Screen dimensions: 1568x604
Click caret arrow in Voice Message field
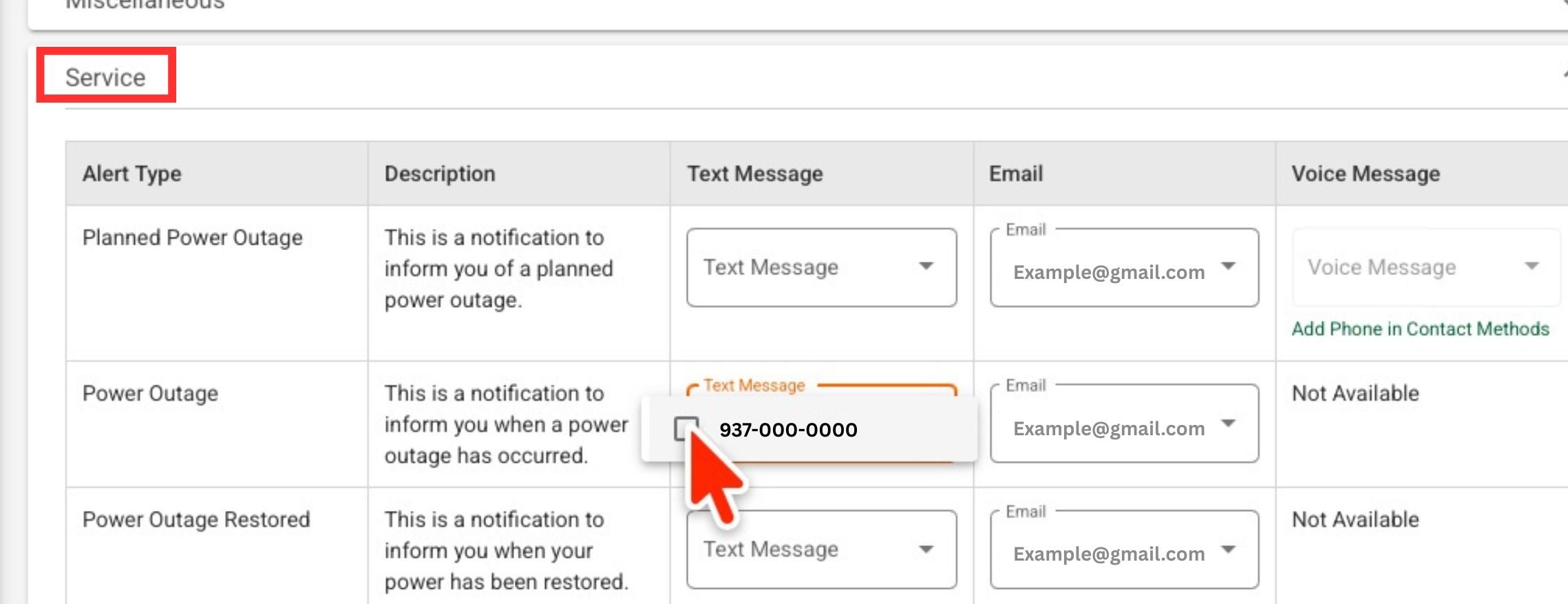coord(1532,266)
